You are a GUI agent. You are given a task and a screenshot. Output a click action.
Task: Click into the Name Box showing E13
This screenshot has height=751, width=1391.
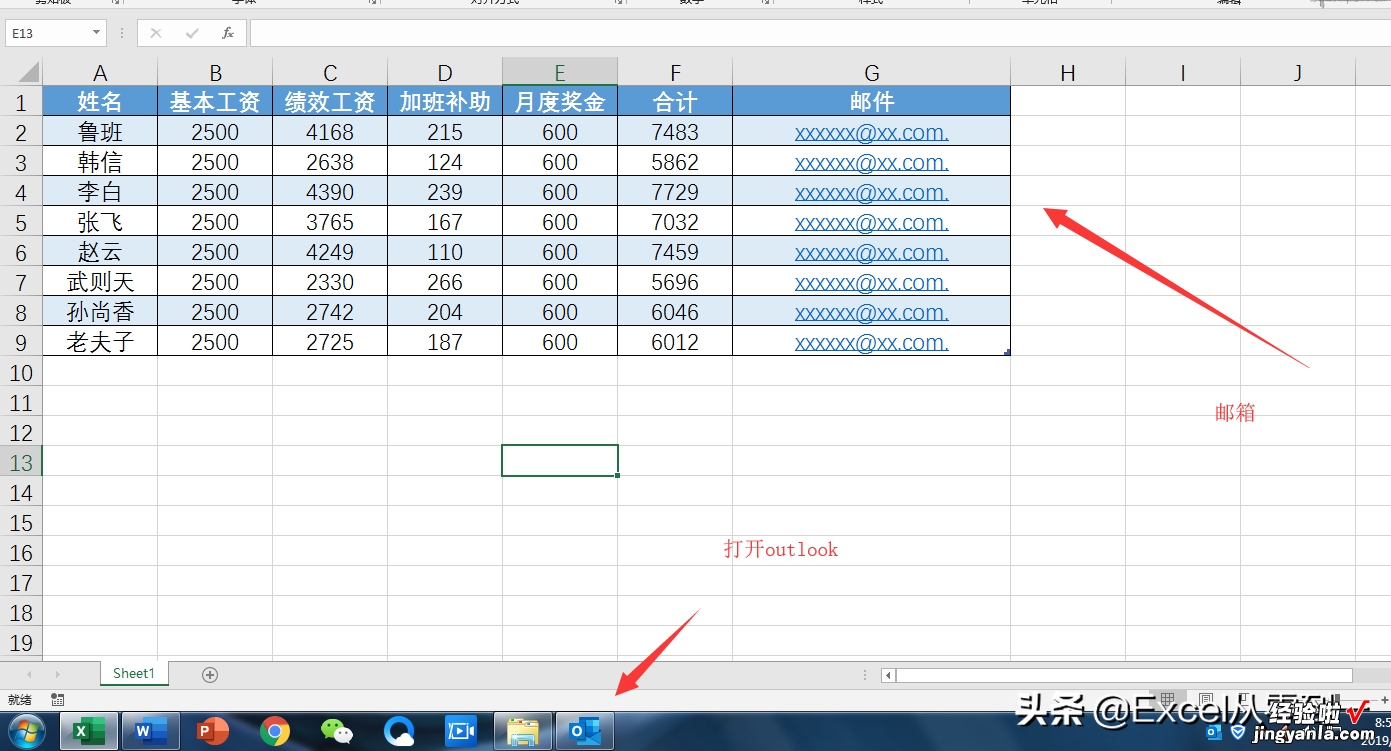48,33
